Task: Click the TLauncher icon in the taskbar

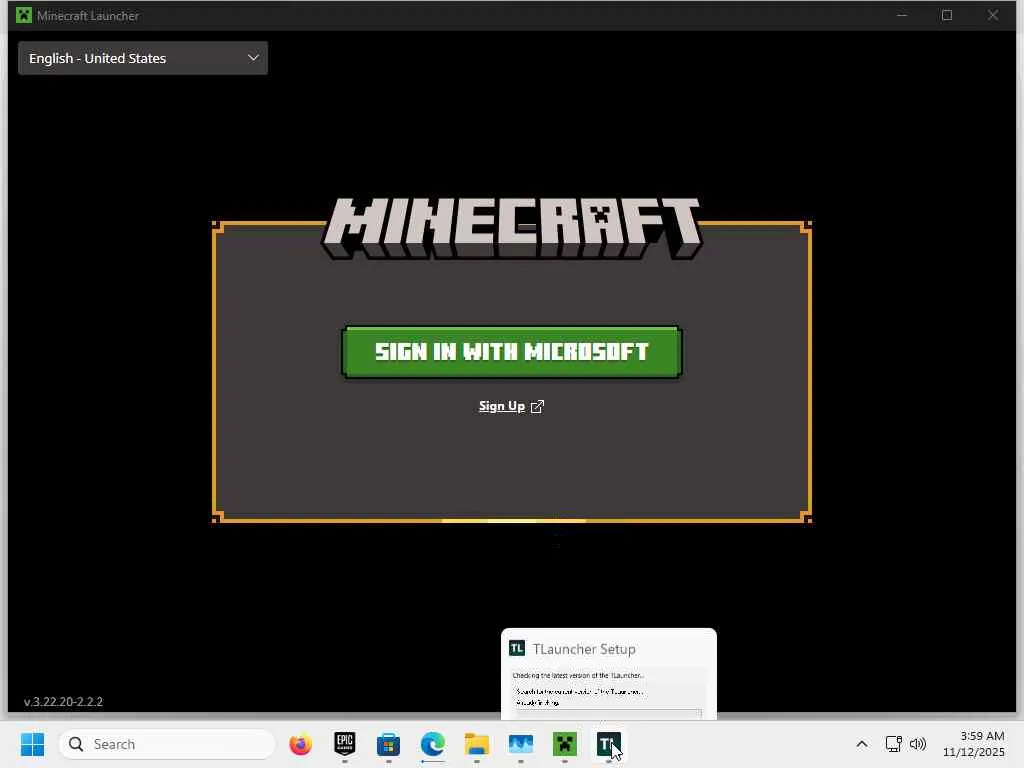Action: pyautogui.click(x=609, y=744)
